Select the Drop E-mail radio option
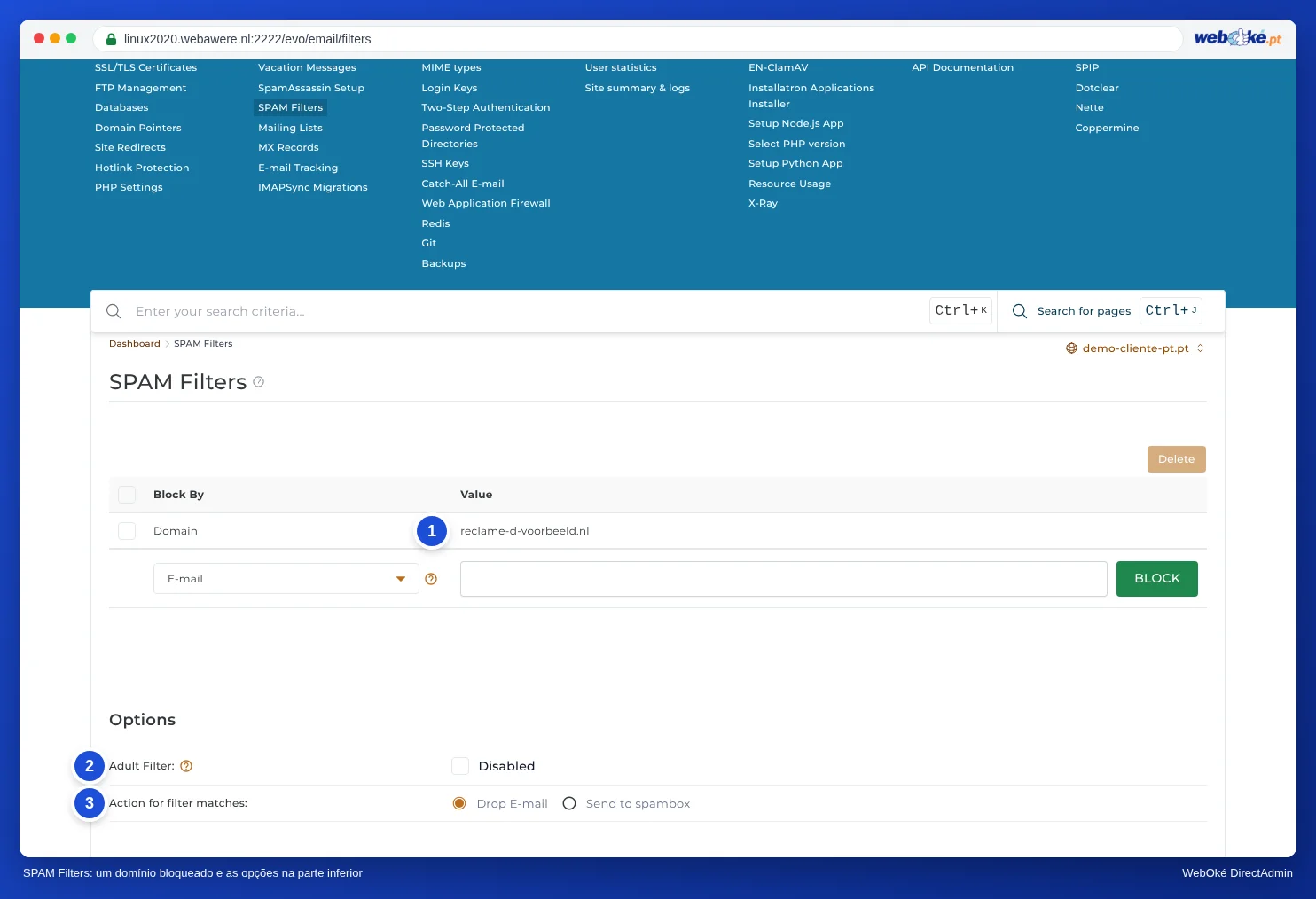Image resolution: width=1316 pixels, height=899 pixels. tap(459, 803)
